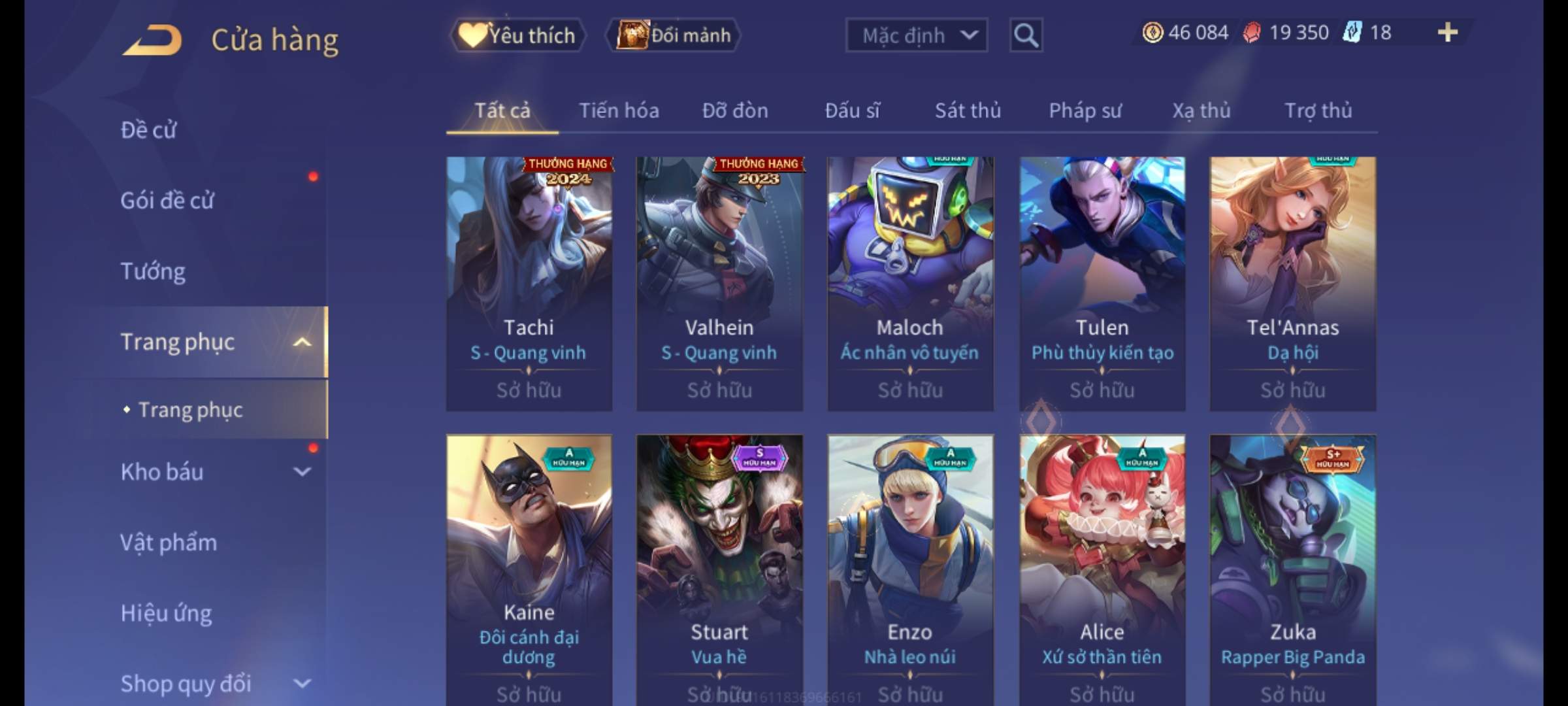Open Đổi mảnh exchange fragments button
This screenshot has height=706, width=1568.
[674, 35]
